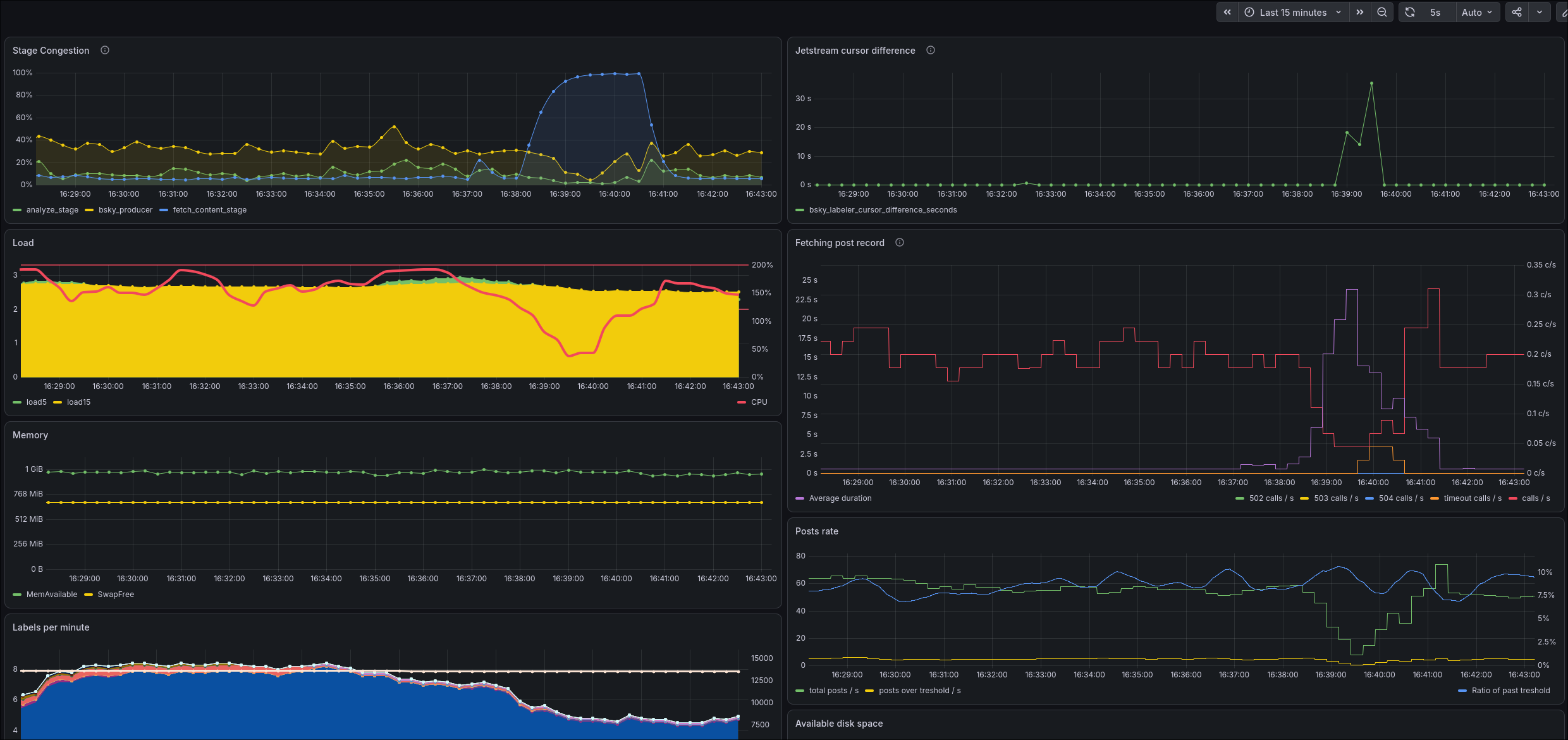Open the Posts rate panel title
This screenshot has width=1568, height=740.
817,531
